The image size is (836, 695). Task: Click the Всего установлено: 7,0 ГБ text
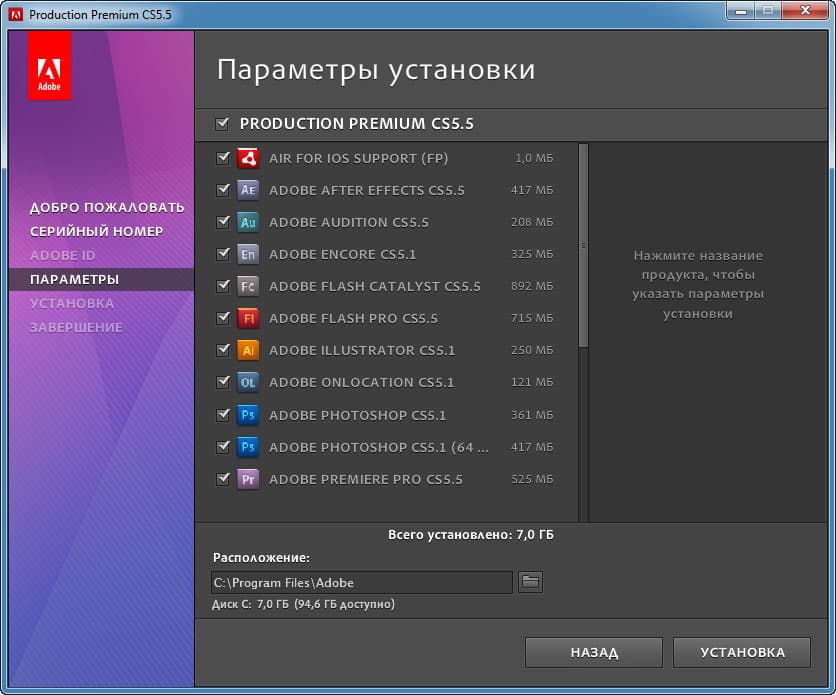(x=471, y=535)
